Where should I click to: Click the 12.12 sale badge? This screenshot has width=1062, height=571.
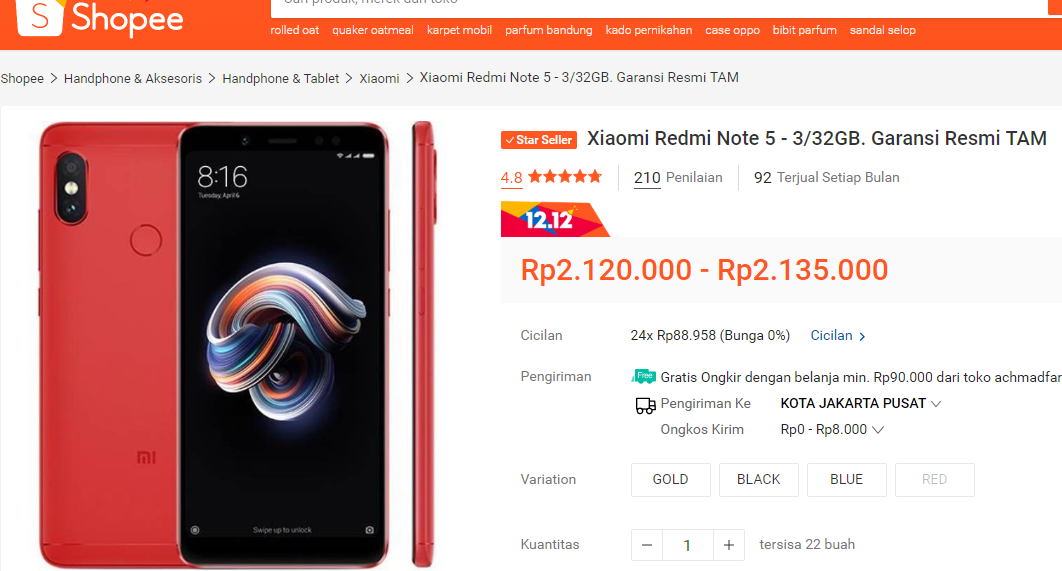point(555,219)
